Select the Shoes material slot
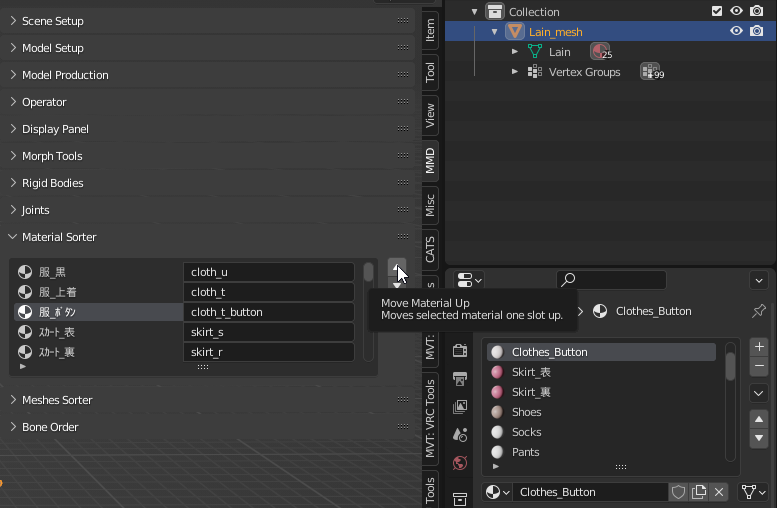The height and width of the screenshot is (508, 777). click(x=526, y=412)
